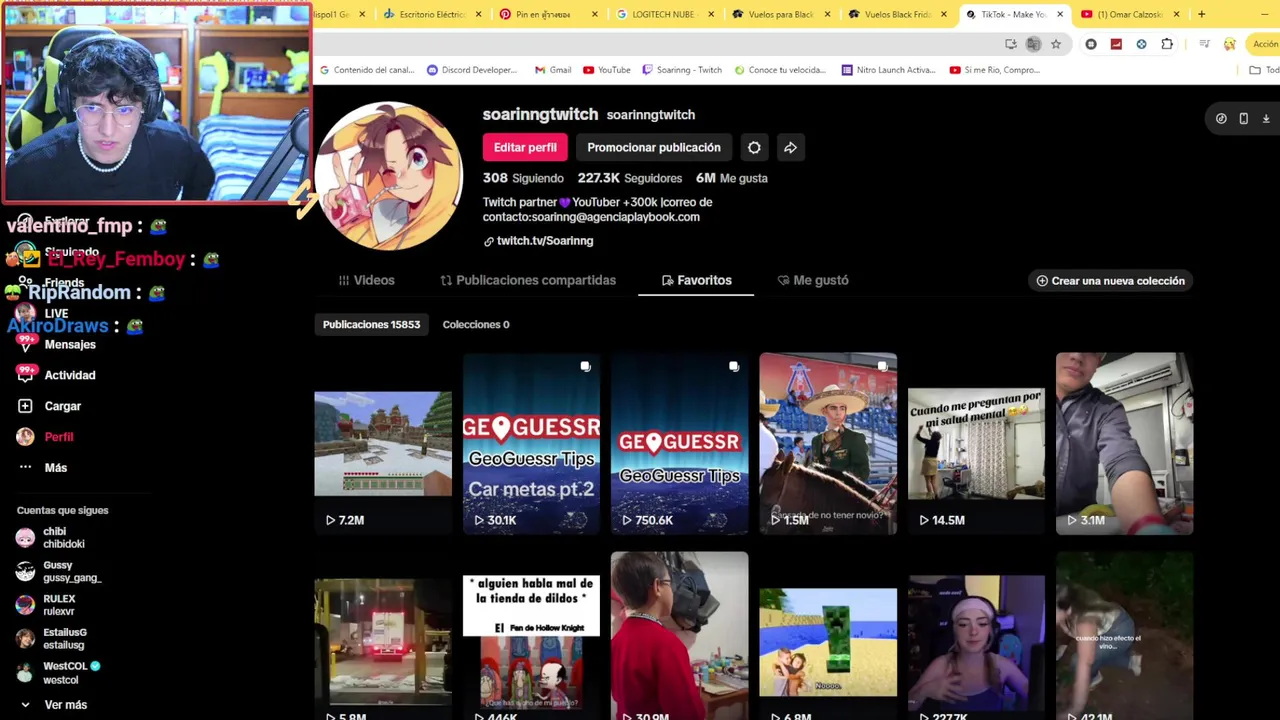Viewport: 1280px width, 720px height.
Task: Open YouTube bookmark
Action: click(x=606, y=70)
